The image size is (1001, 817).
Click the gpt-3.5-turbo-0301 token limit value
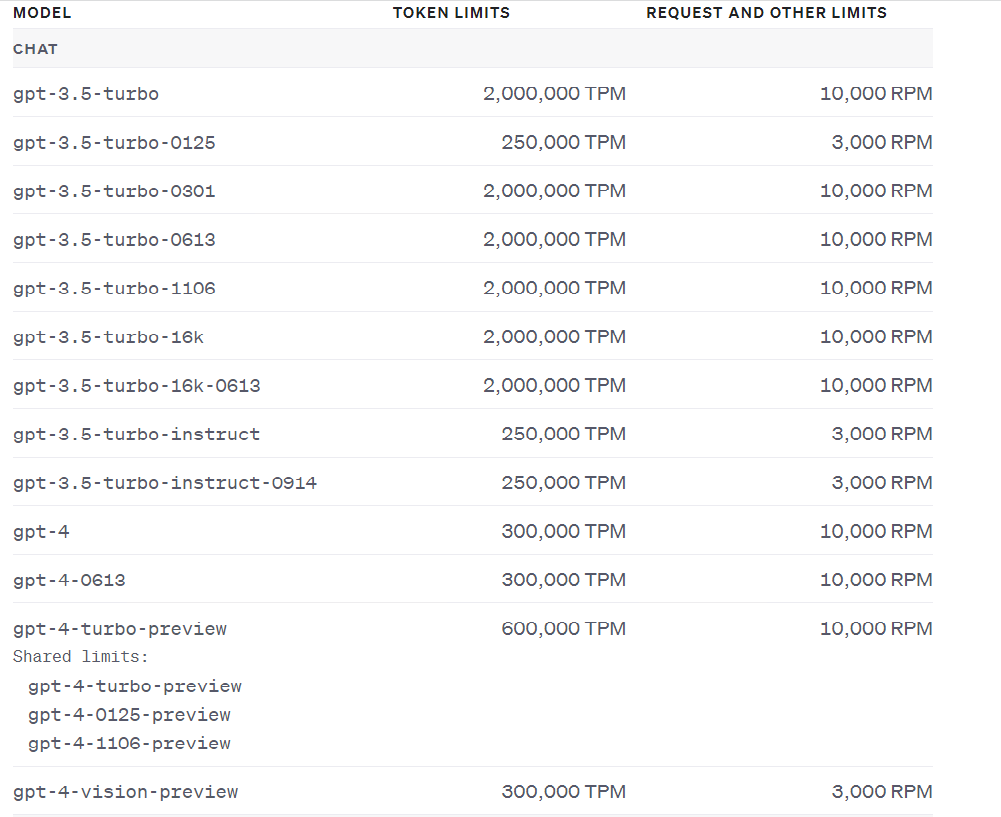(554, 190)
